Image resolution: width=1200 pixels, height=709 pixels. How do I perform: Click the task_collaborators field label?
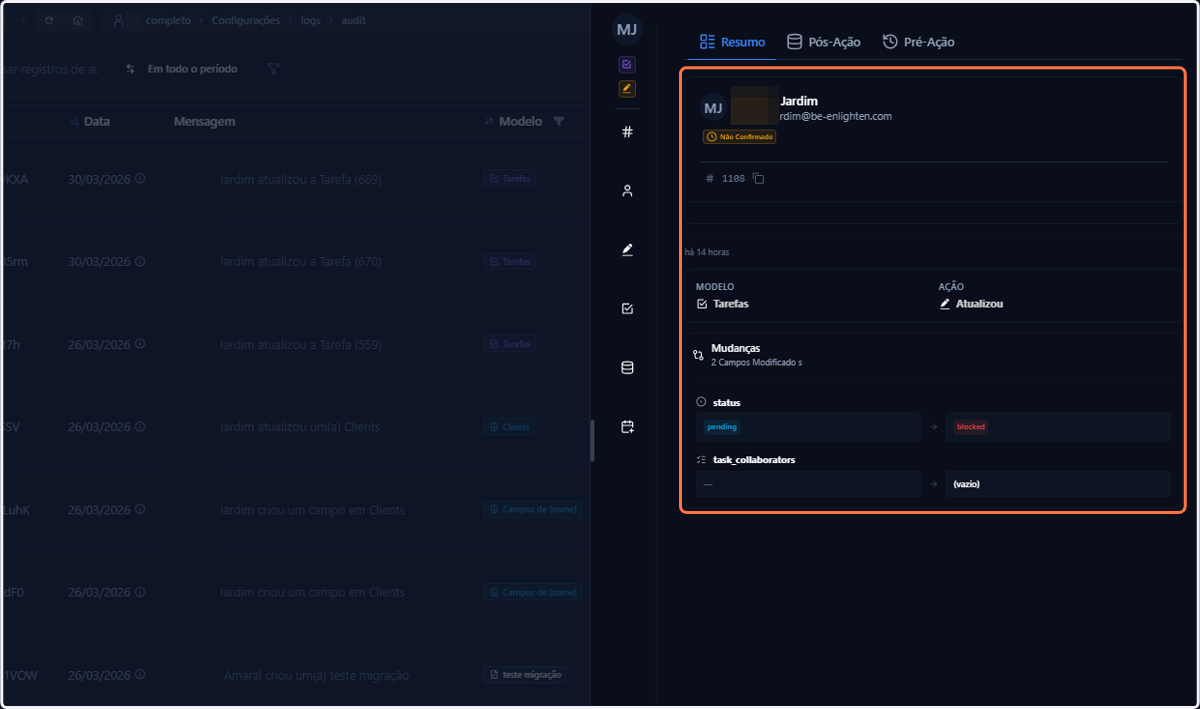click(754, 460)
